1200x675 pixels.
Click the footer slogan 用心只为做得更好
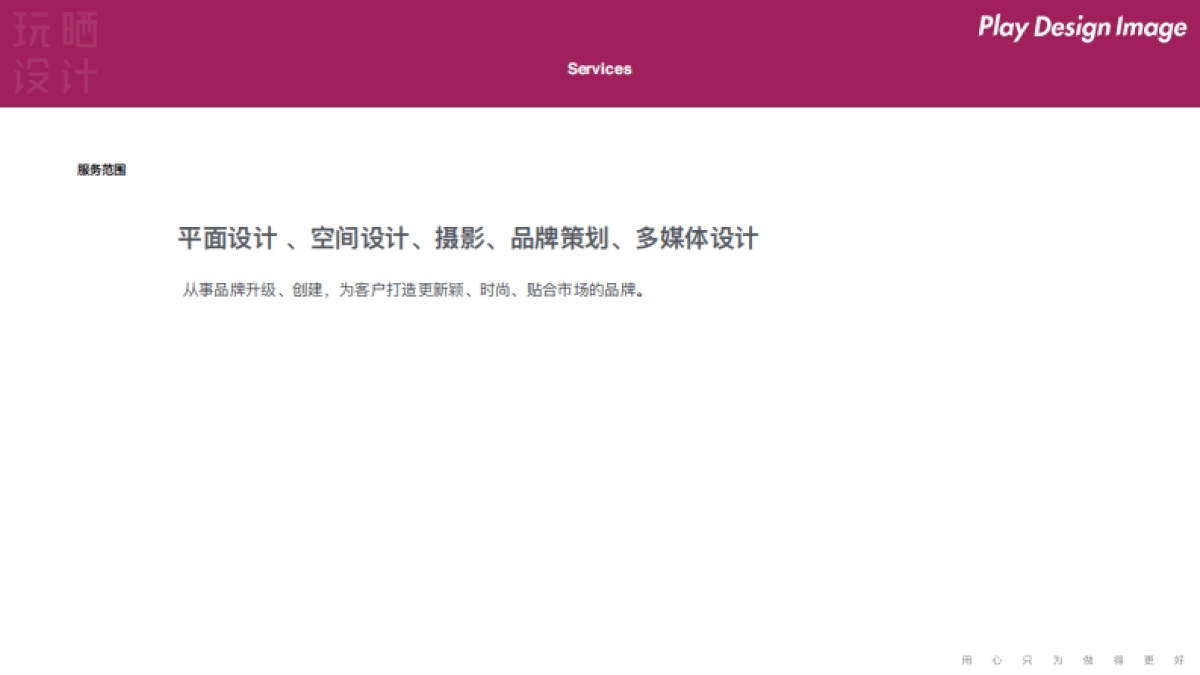point(1073,660)
